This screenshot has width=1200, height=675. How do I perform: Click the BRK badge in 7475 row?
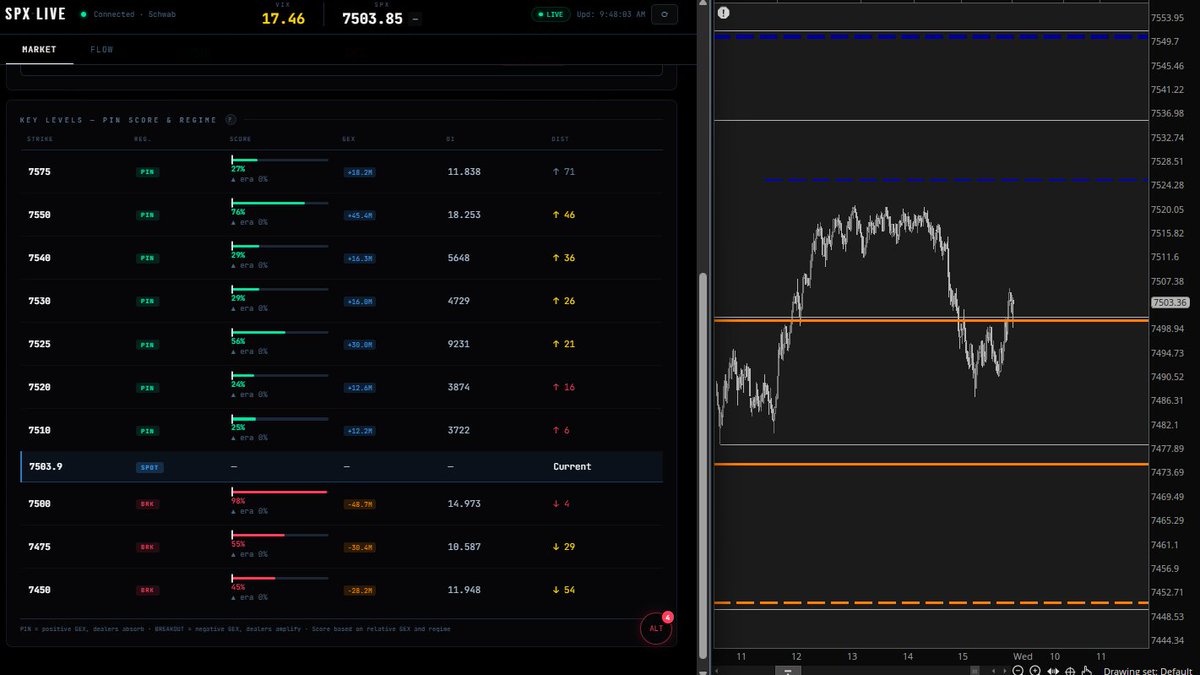pos(148,547)
